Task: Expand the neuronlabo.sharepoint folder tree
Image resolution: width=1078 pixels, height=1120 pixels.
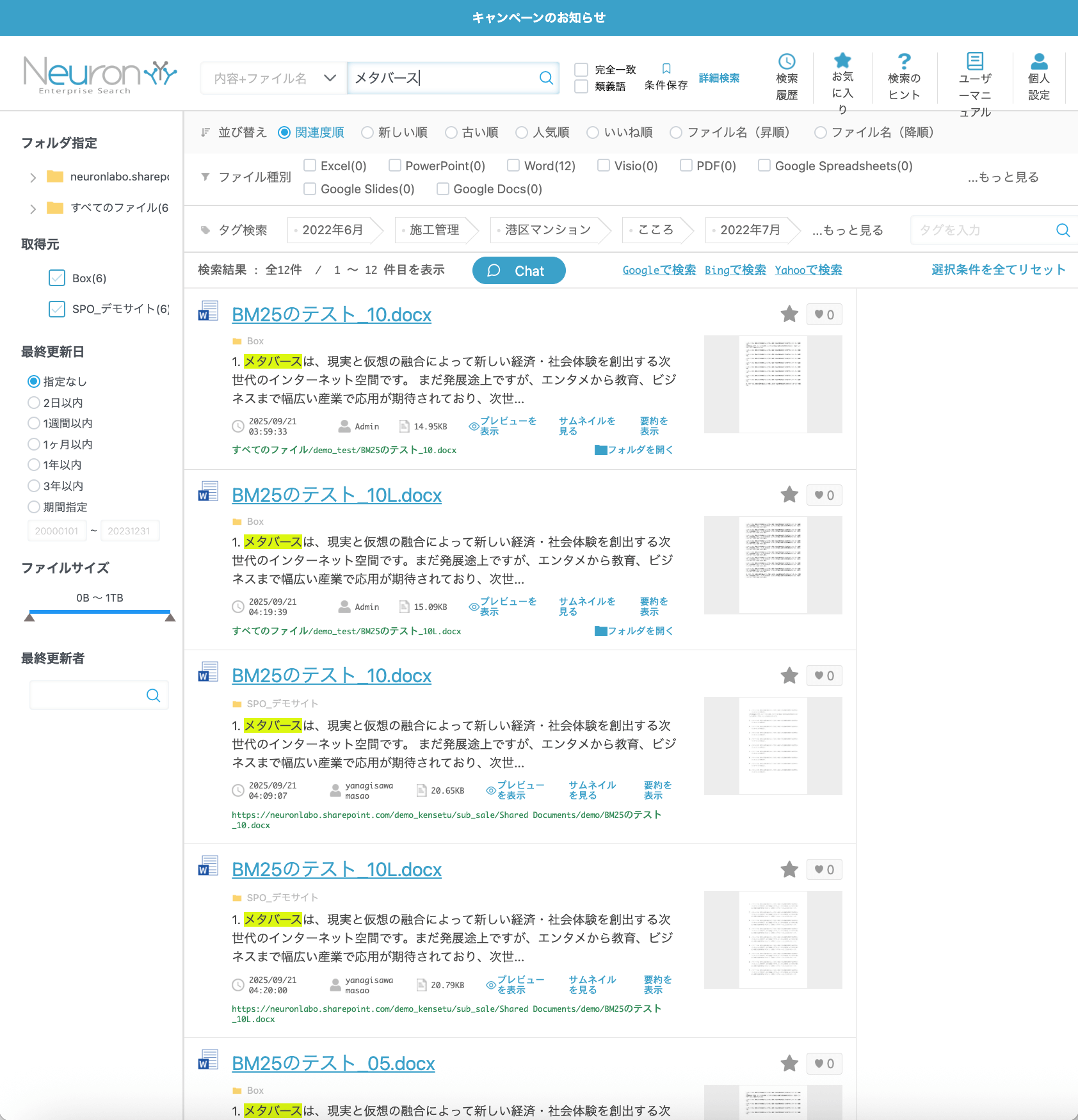Action: [x=33, y=177]
